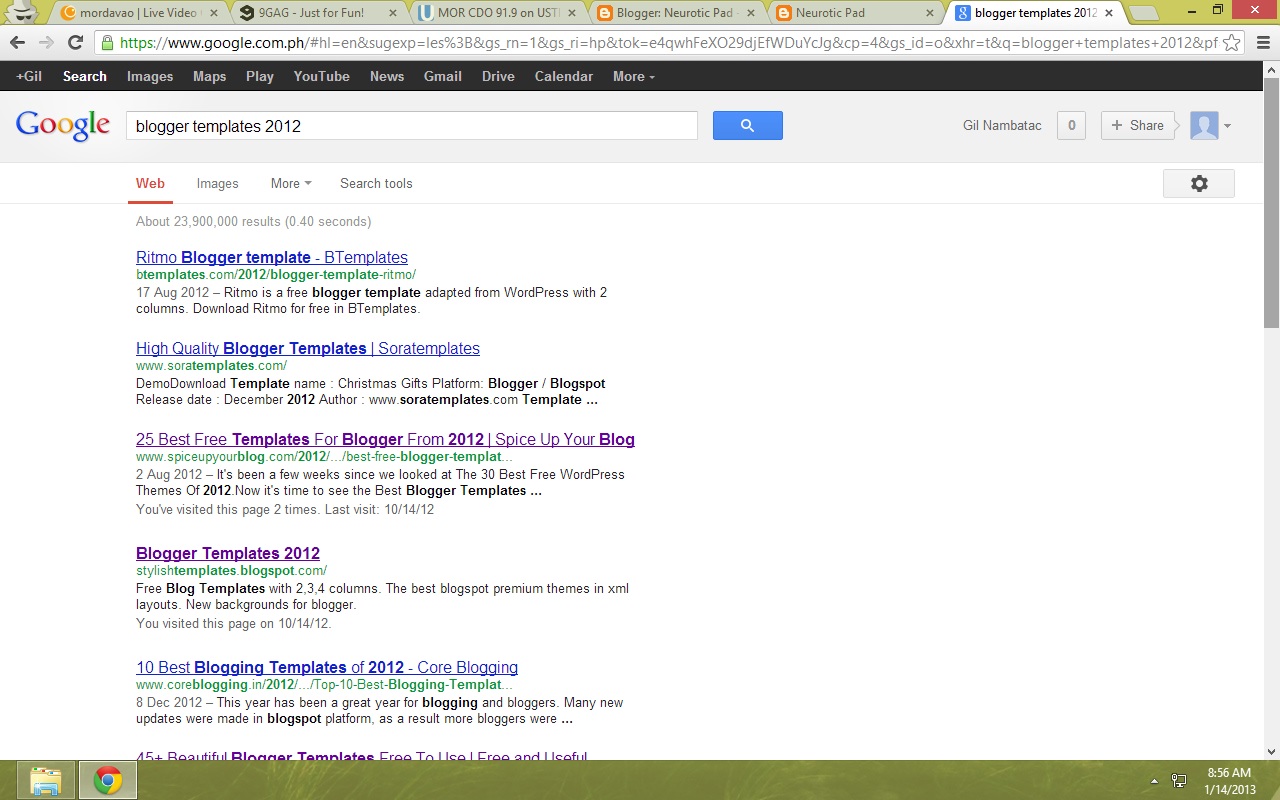Image resolution: width=1280 pixels, height=800 pixels.
Task: Click the notifications count 0 box
Action: click(1071, 125)
